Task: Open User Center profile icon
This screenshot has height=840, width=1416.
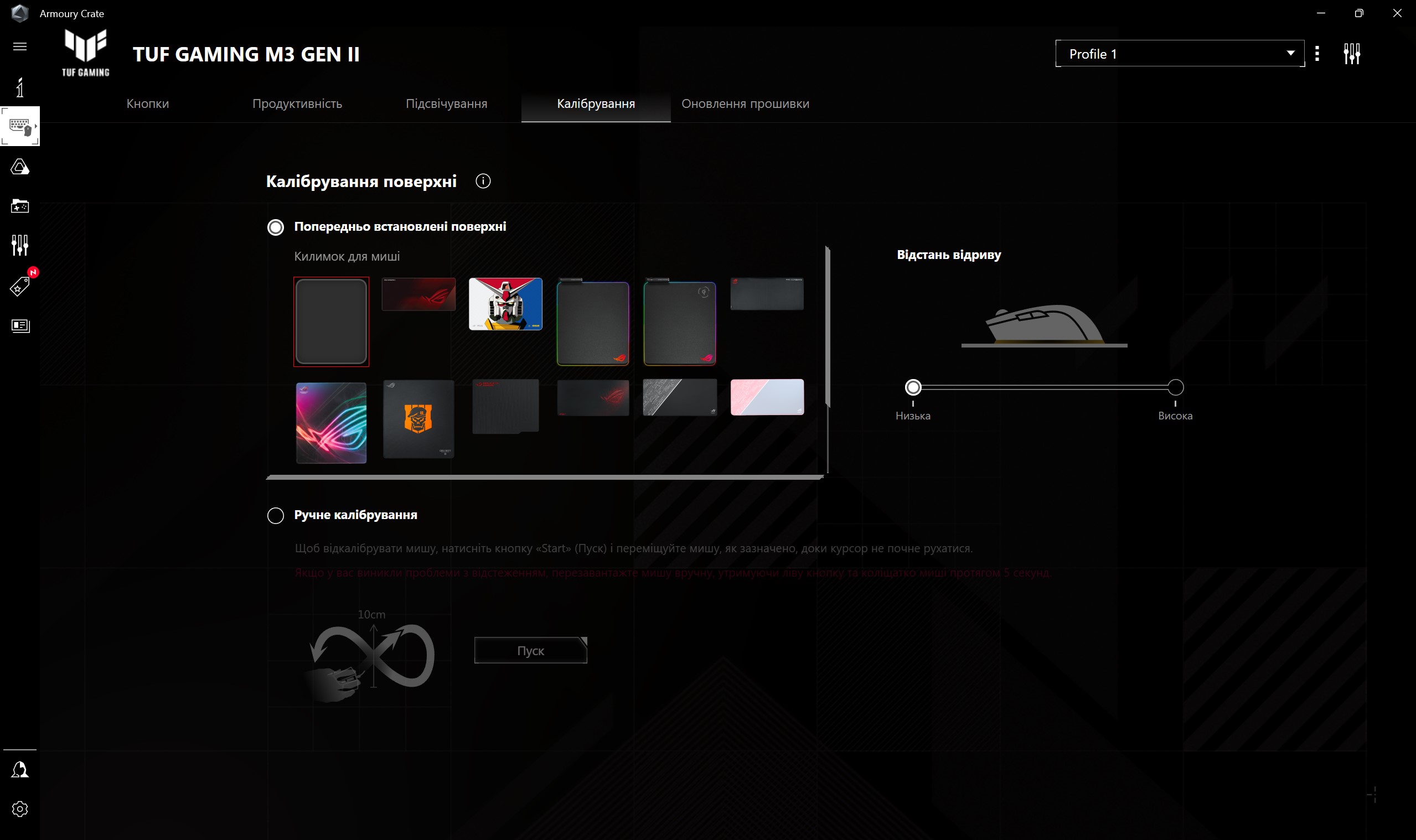Action: [20, 769]
